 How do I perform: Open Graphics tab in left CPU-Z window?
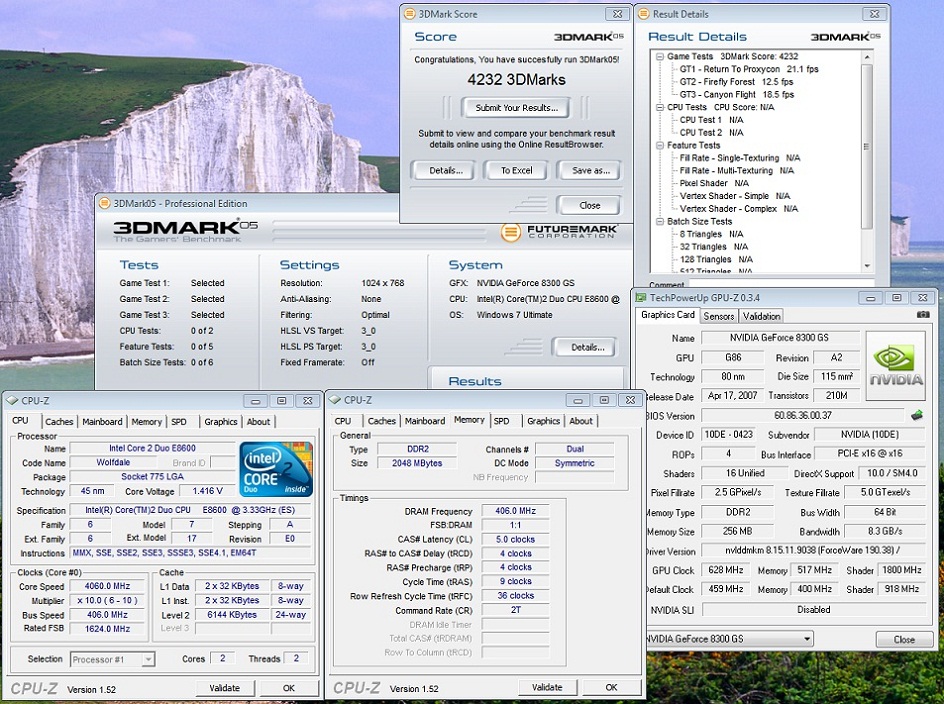click(x=221, y=422)
